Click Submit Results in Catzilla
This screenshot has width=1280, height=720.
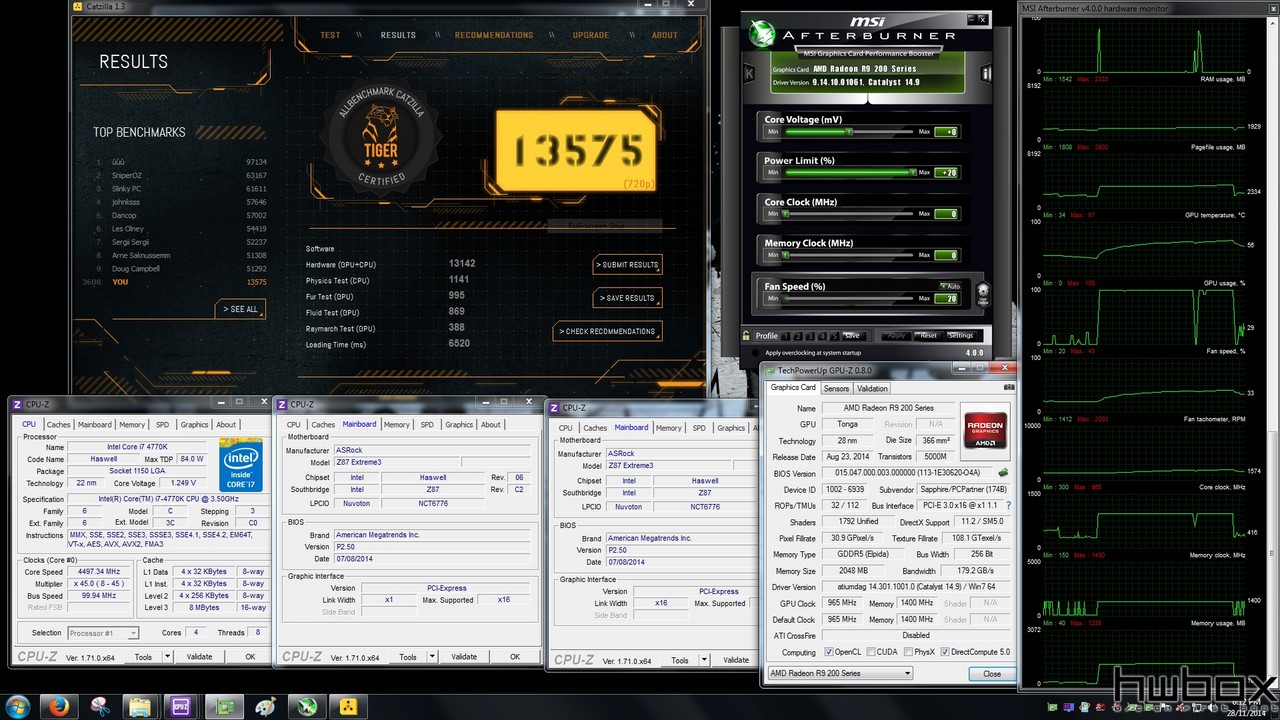(627, 265)
